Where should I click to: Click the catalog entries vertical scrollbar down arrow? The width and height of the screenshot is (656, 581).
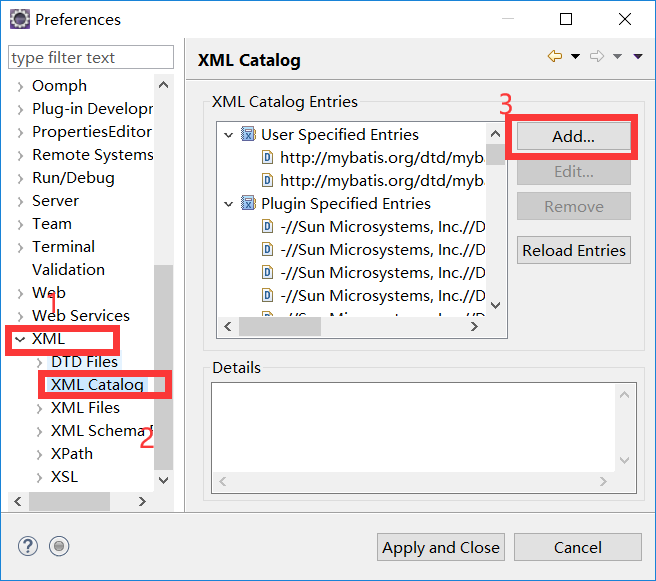pyautogui.click(x=496, y=305)
